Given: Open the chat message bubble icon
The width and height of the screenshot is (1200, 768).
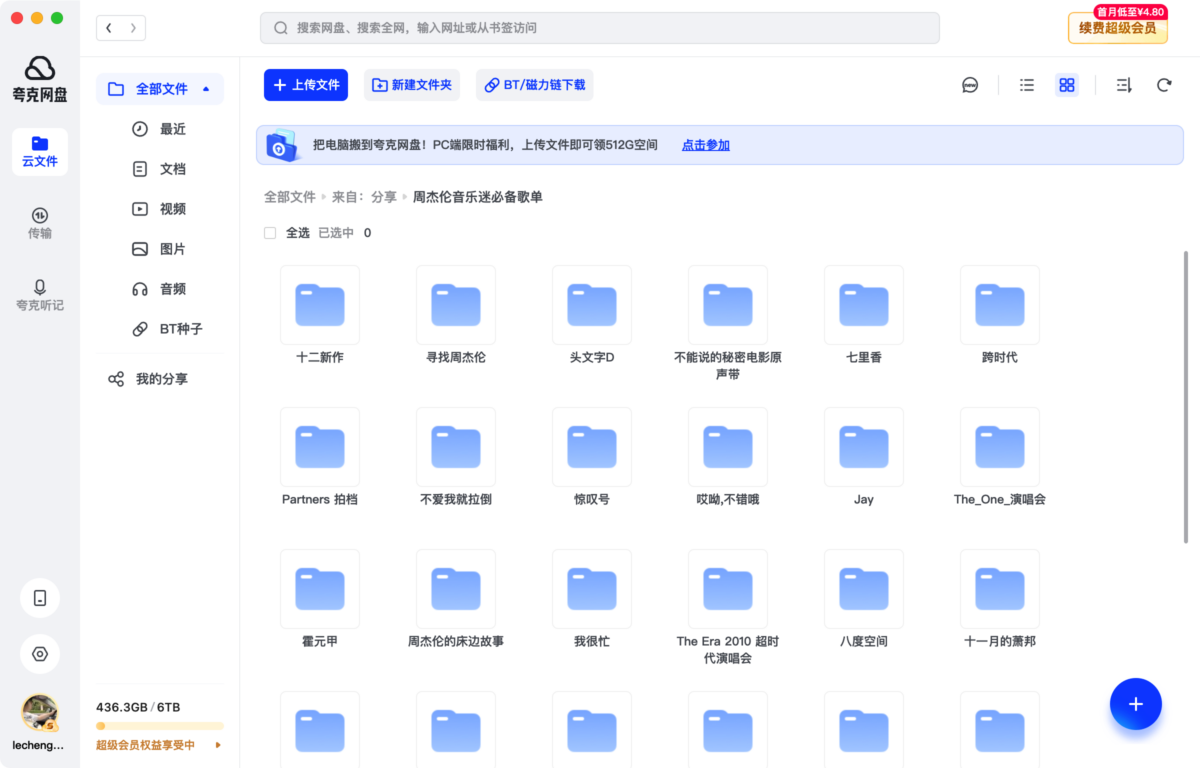Looking at the screenshot, I should (970, 85).
